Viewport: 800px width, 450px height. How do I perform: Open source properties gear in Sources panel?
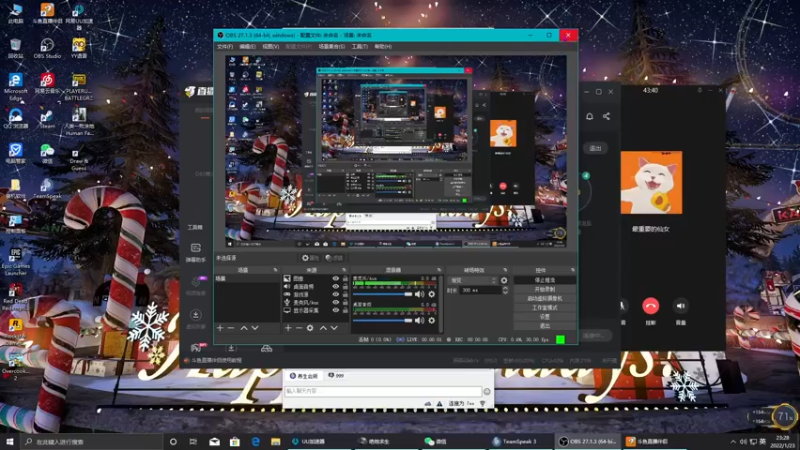click(x=310, y=328)
